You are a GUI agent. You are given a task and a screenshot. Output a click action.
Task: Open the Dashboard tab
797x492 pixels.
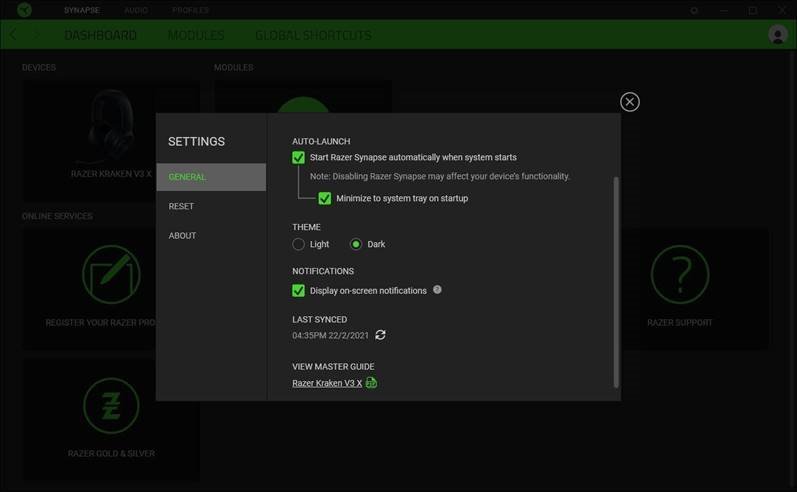click(x=101, y=35)
